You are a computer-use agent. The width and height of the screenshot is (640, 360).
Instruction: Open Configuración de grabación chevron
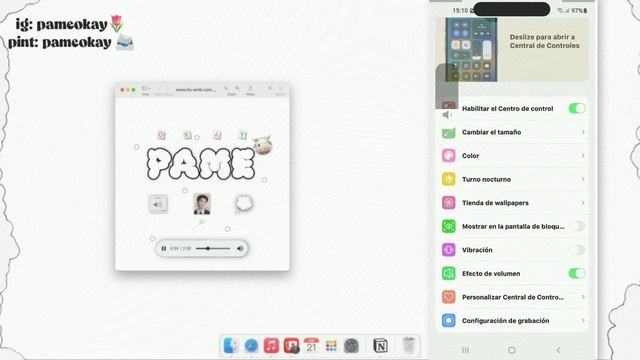[x=583, y=320]
